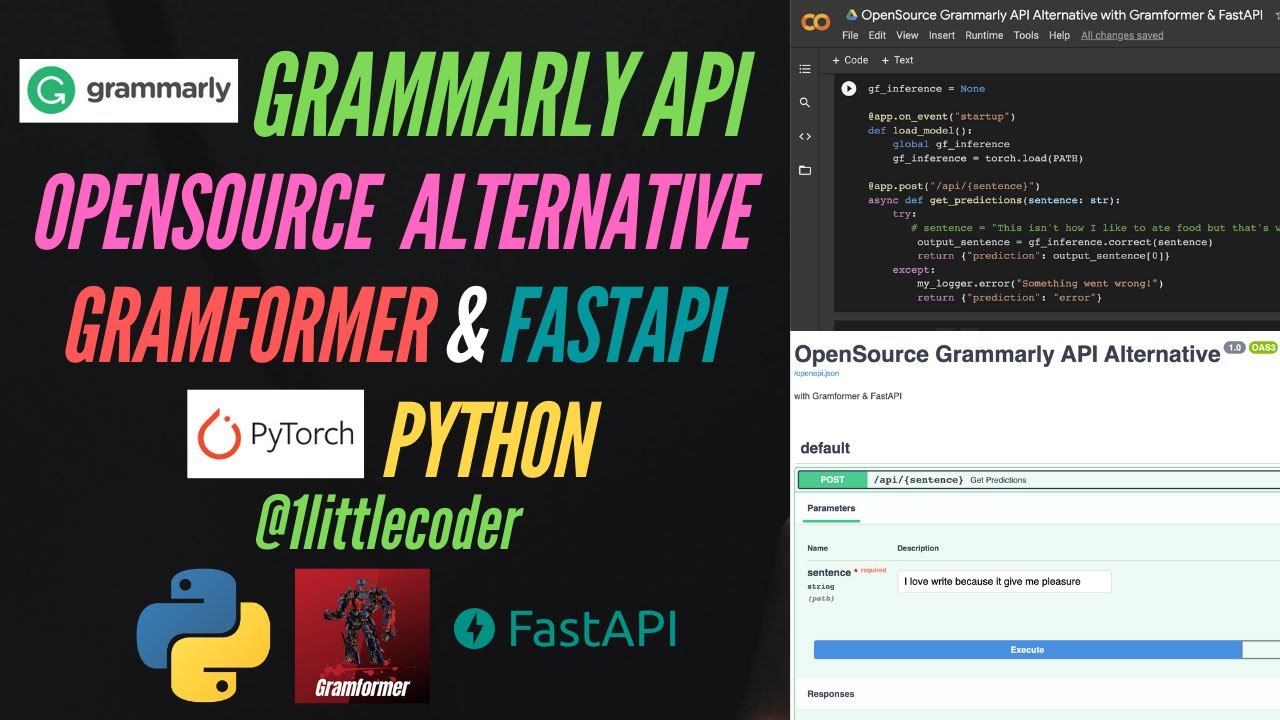
Task: Click the my_logger.error code line
Action: point(1040,284)
